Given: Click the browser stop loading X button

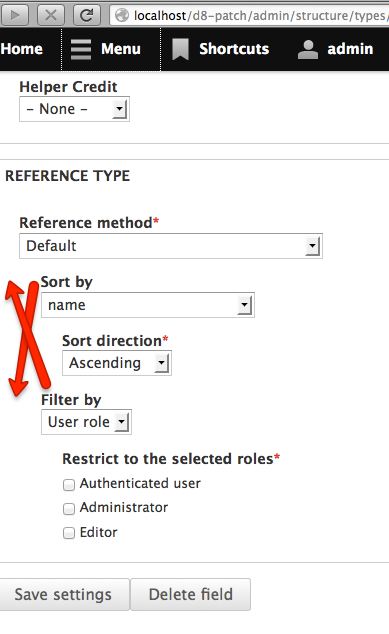Looking at the screenshot, I should point(51,15).
